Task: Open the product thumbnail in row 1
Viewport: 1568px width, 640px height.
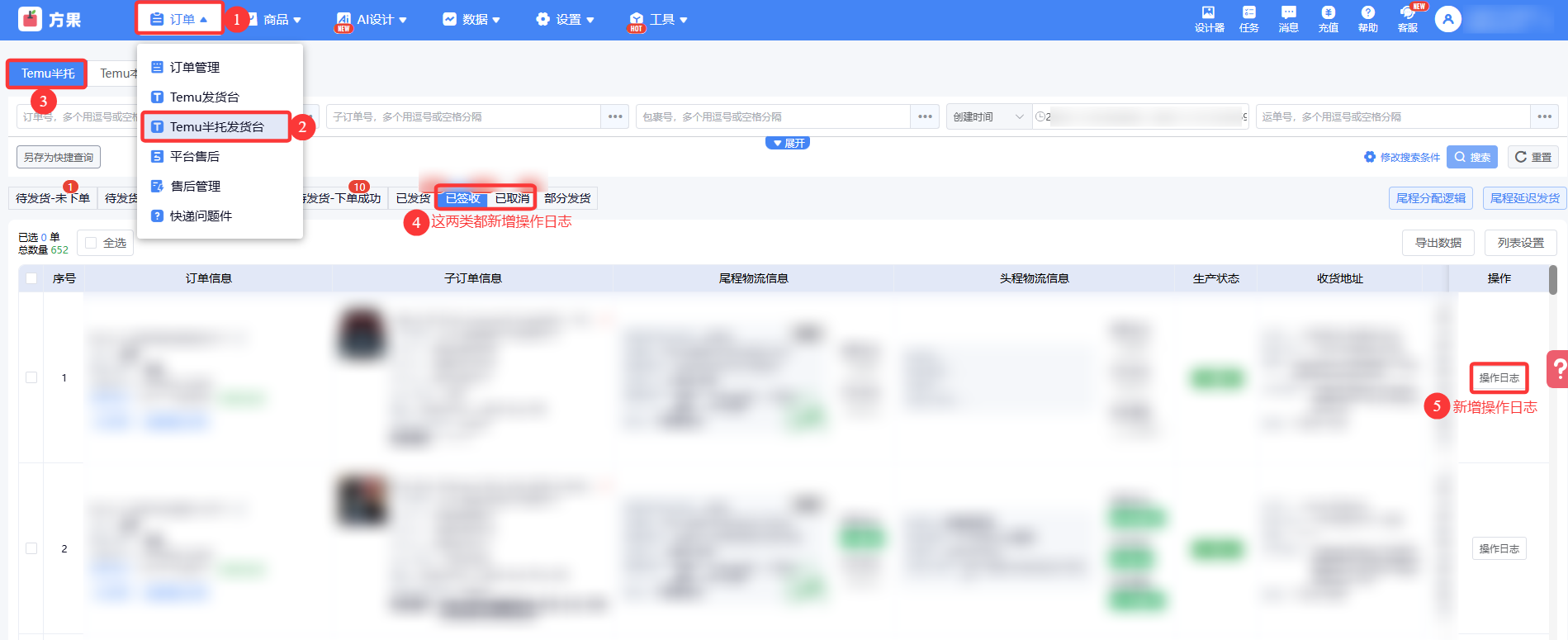Action: (x=362, y=333)
